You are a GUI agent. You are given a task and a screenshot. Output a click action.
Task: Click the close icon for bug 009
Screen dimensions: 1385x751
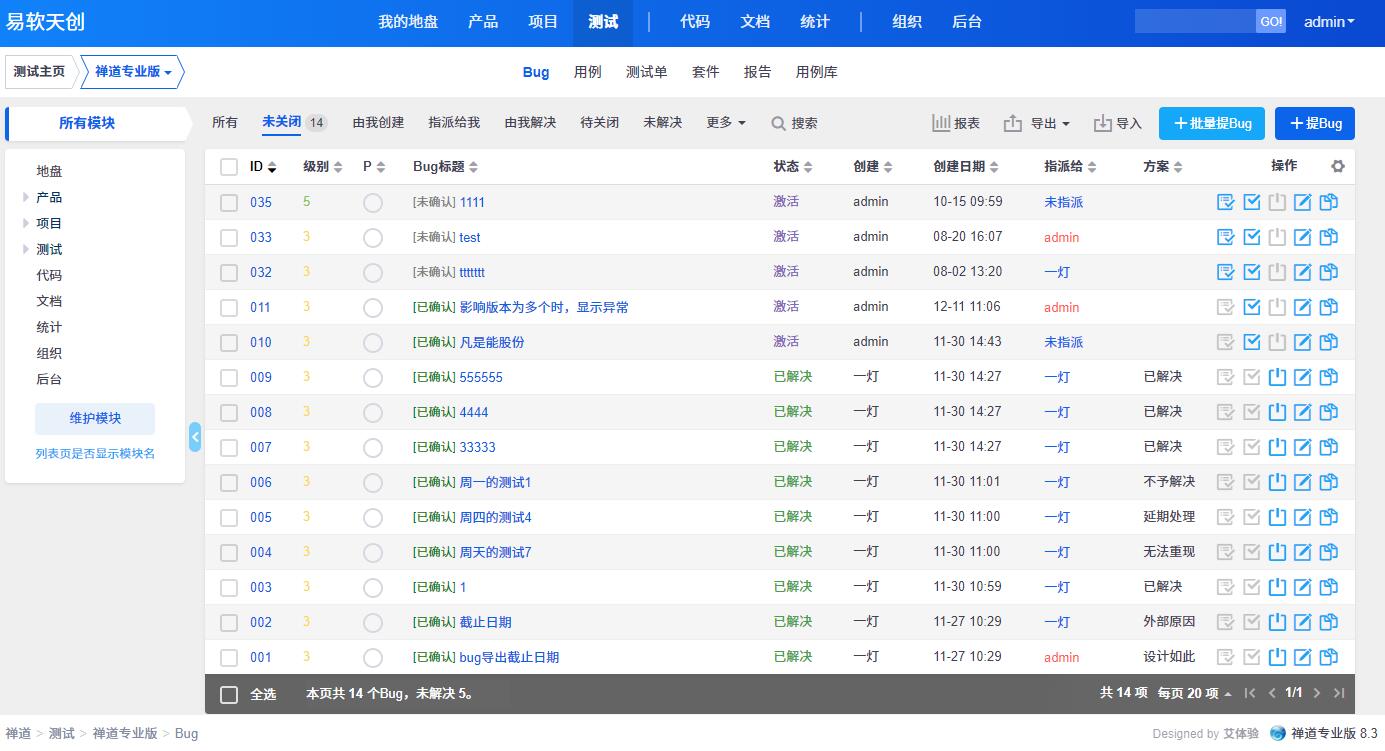(x=1277, y=377)
